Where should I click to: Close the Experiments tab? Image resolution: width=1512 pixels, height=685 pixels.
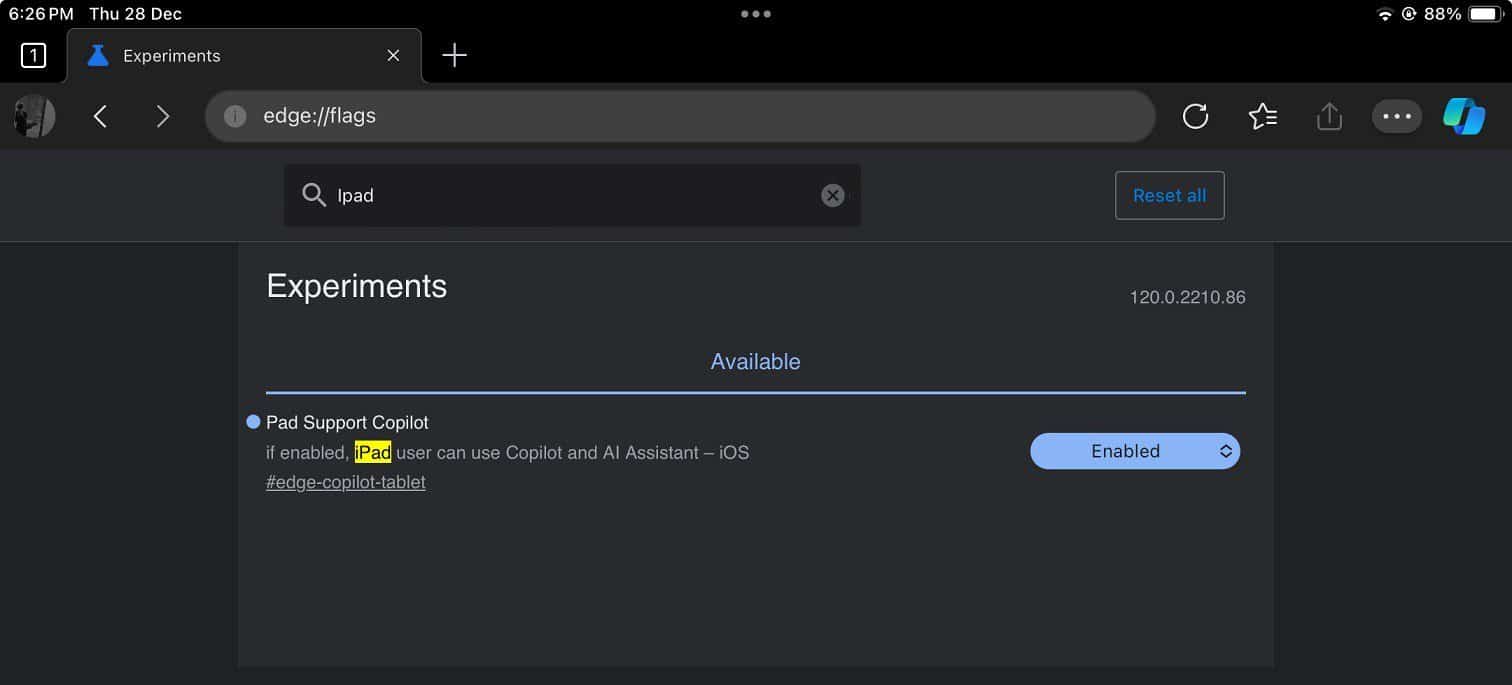[393, 56]
